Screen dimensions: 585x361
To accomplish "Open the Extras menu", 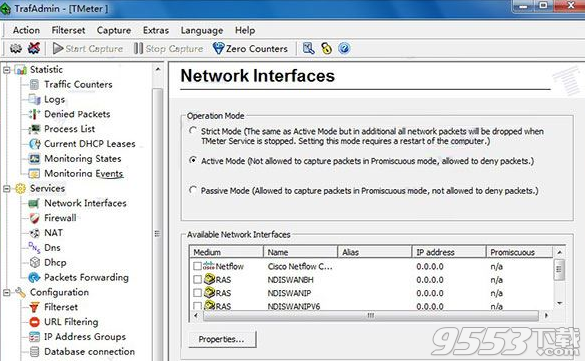I will coord(156,30).
